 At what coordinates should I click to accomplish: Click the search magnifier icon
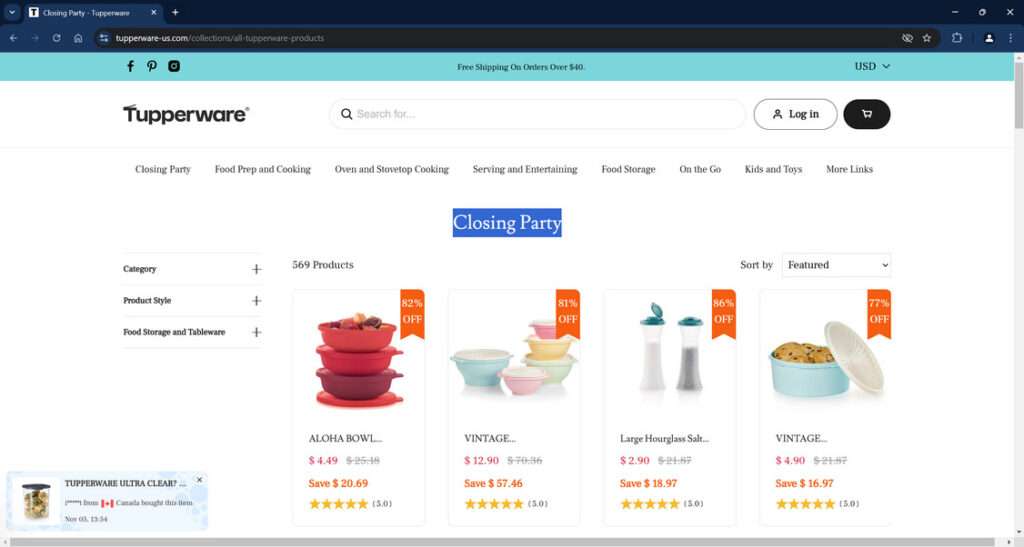coord(346,114)
